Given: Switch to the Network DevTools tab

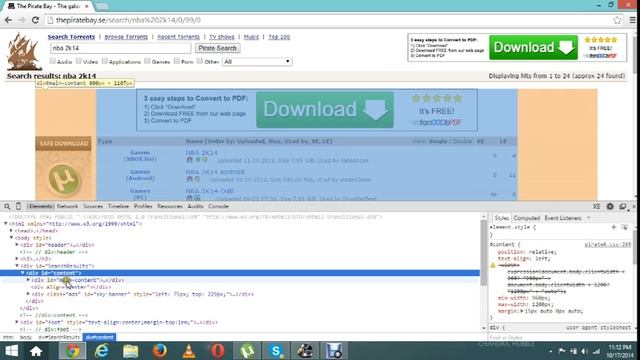Looking at the screenshot, I should 67,207.
